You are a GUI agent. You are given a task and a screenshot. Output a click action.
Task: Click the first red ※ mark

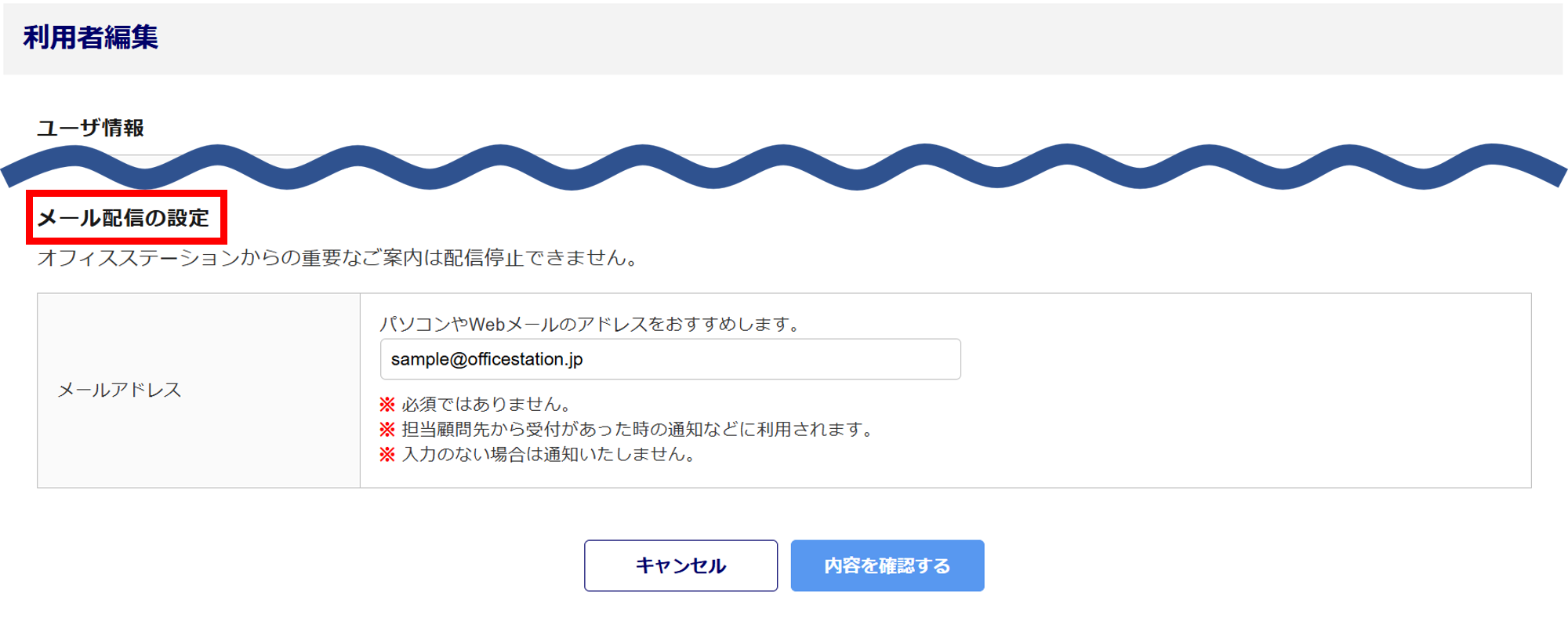(387, 405)
